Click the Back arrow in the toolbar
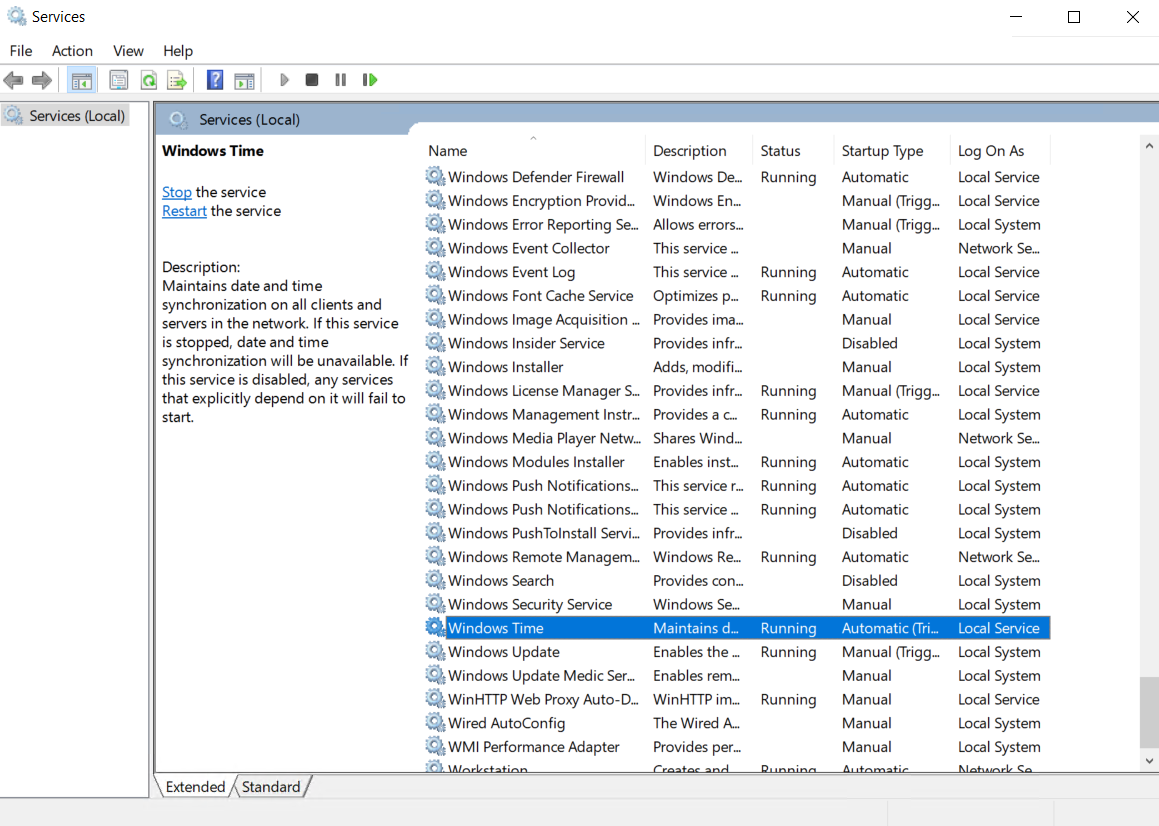 [x=13, y=80]
